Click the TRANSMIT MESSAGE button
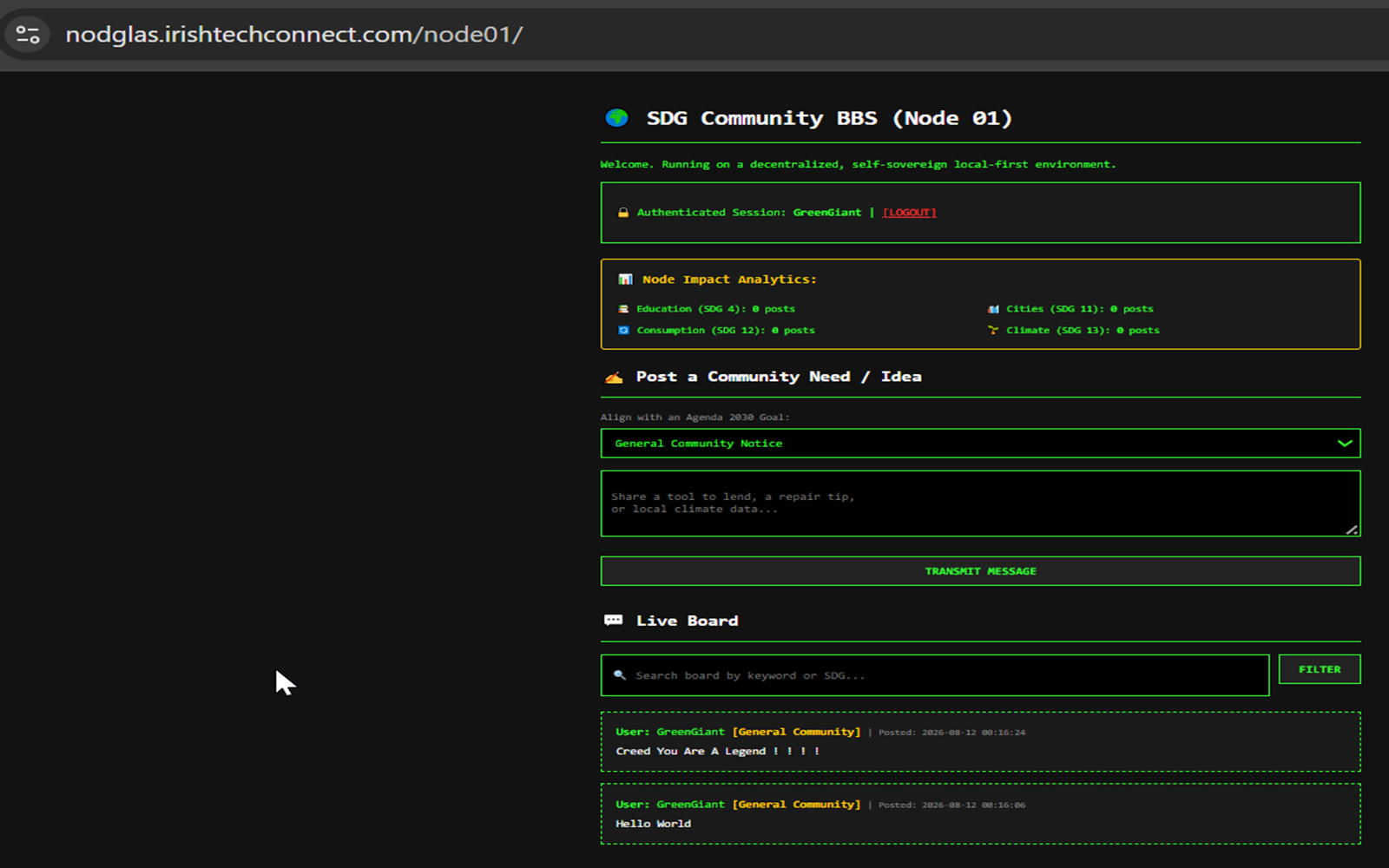Image resolution: width=1389 pixels, height=868 pixels. pos(980,571)
